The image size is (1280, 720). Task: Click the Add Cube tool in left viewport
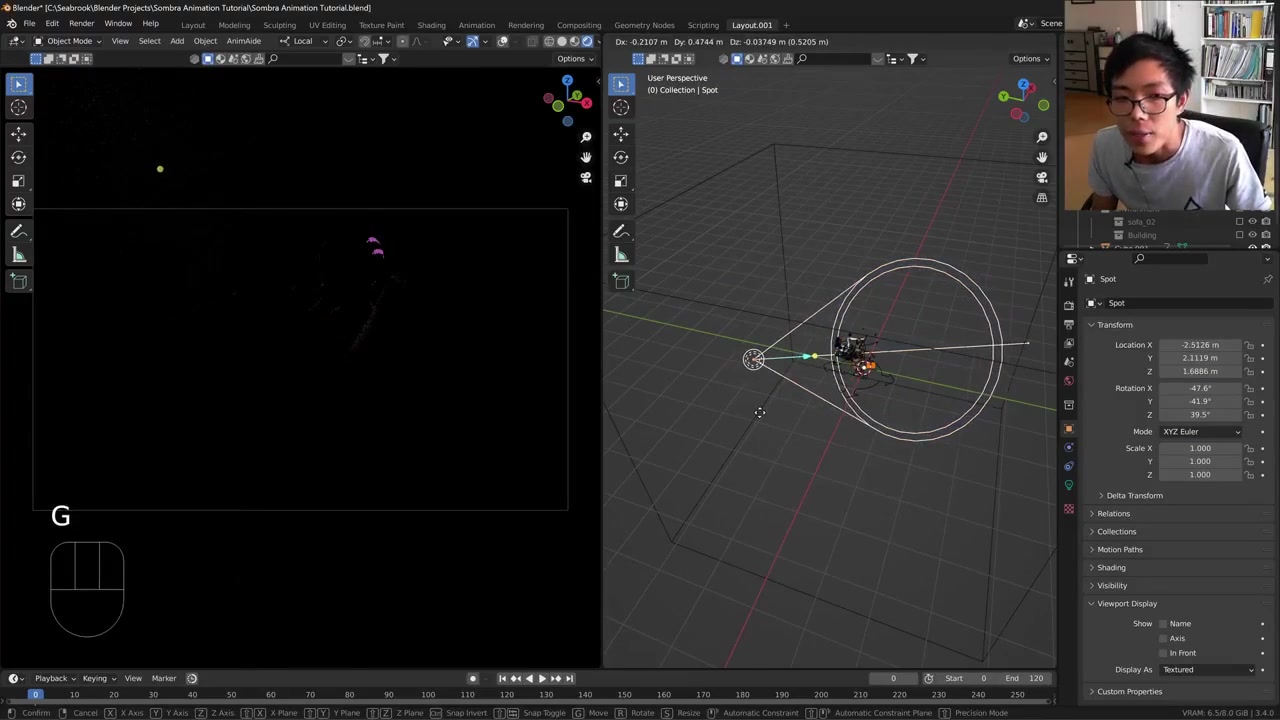click(18, 282)
